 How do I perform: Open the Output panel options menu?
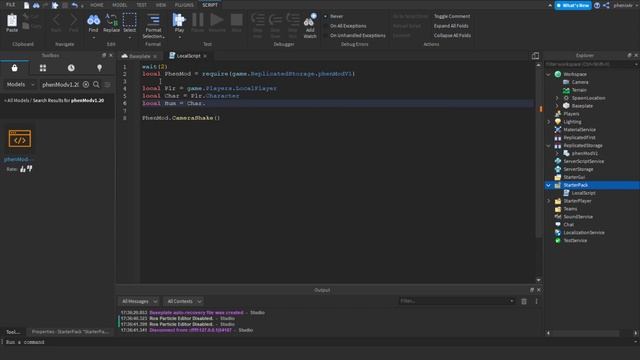coord(536,301)
